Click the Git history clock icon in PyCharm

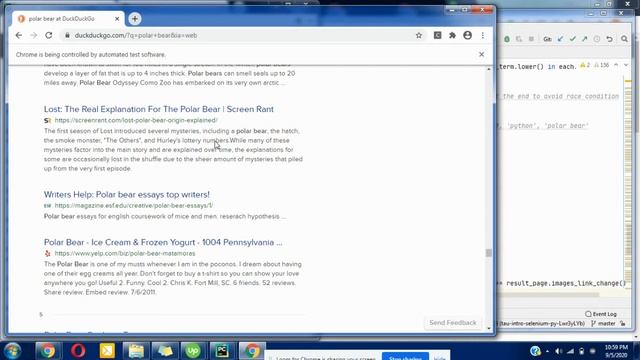[x=597, y=39]
